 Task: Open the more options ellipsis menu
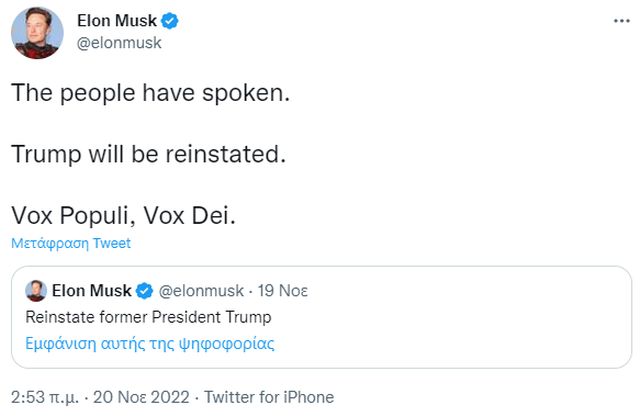[x=620, y=21]
